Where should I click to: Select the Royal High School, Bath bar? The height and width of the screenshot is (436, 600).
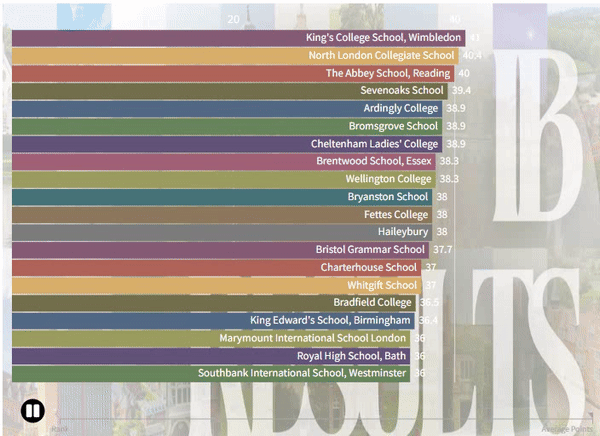point(211,356)
